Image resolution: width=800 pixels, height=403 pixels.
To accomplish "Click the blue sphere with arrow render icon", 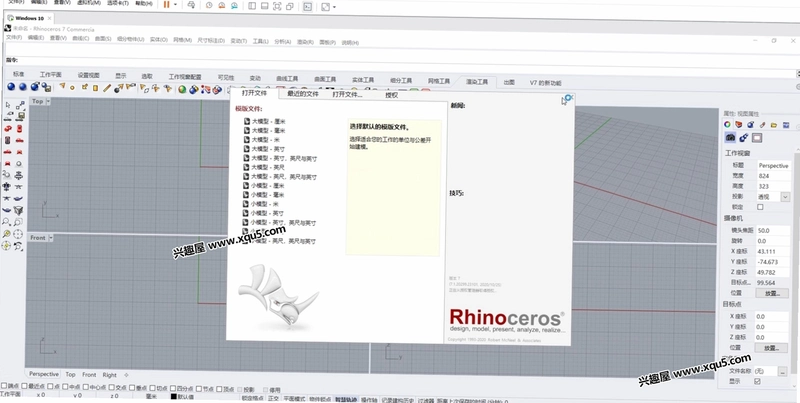I will [x=35, y=87].
